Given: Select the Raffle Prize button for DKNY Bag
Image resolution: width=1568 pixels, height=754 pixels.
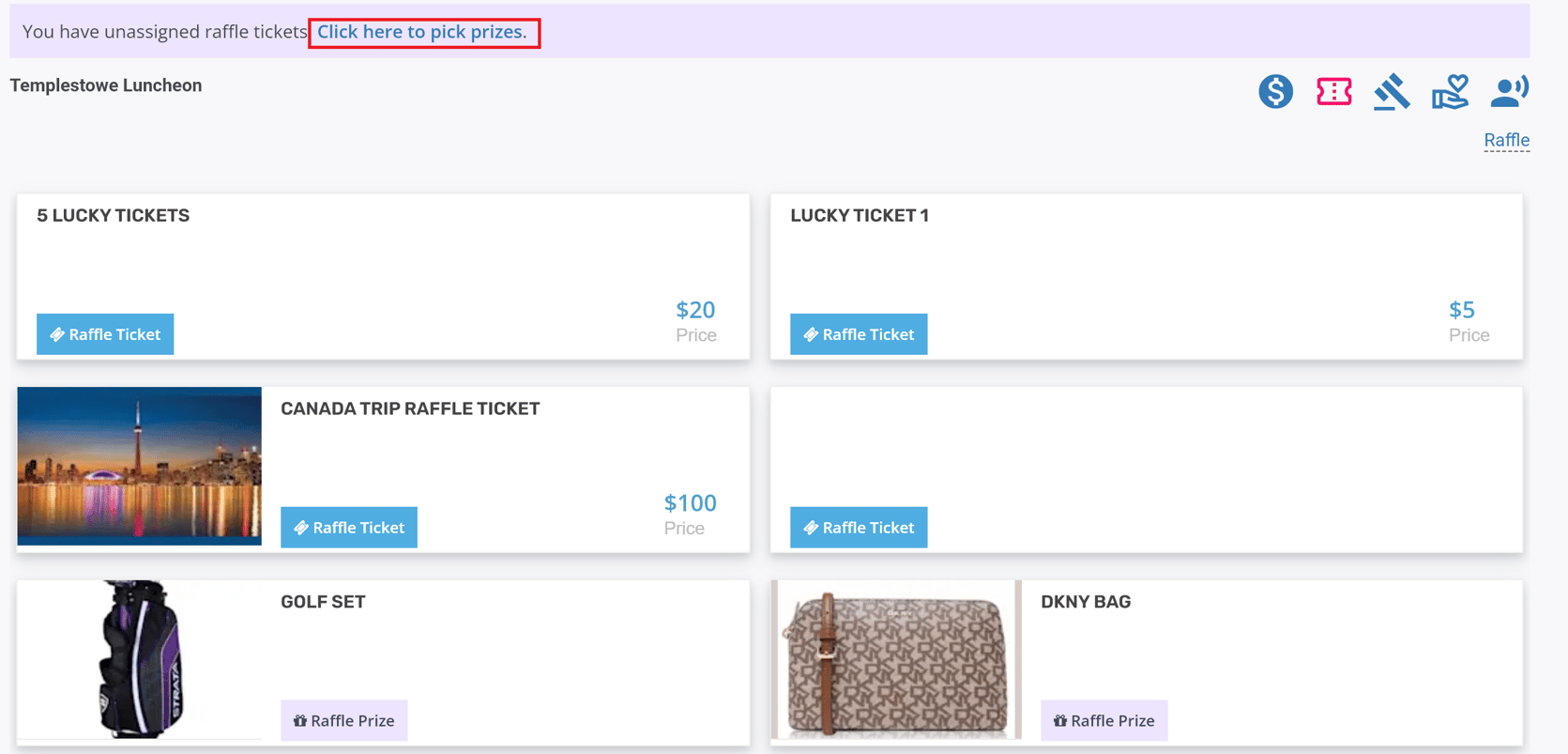Looking at the screenshot, I should tap(1104, 720).
